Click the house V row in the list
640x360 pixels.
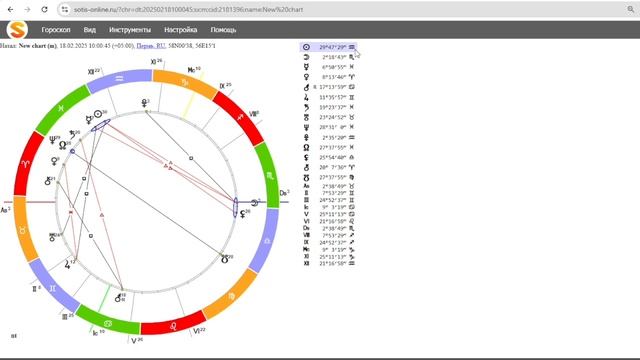tap(329, 214)
